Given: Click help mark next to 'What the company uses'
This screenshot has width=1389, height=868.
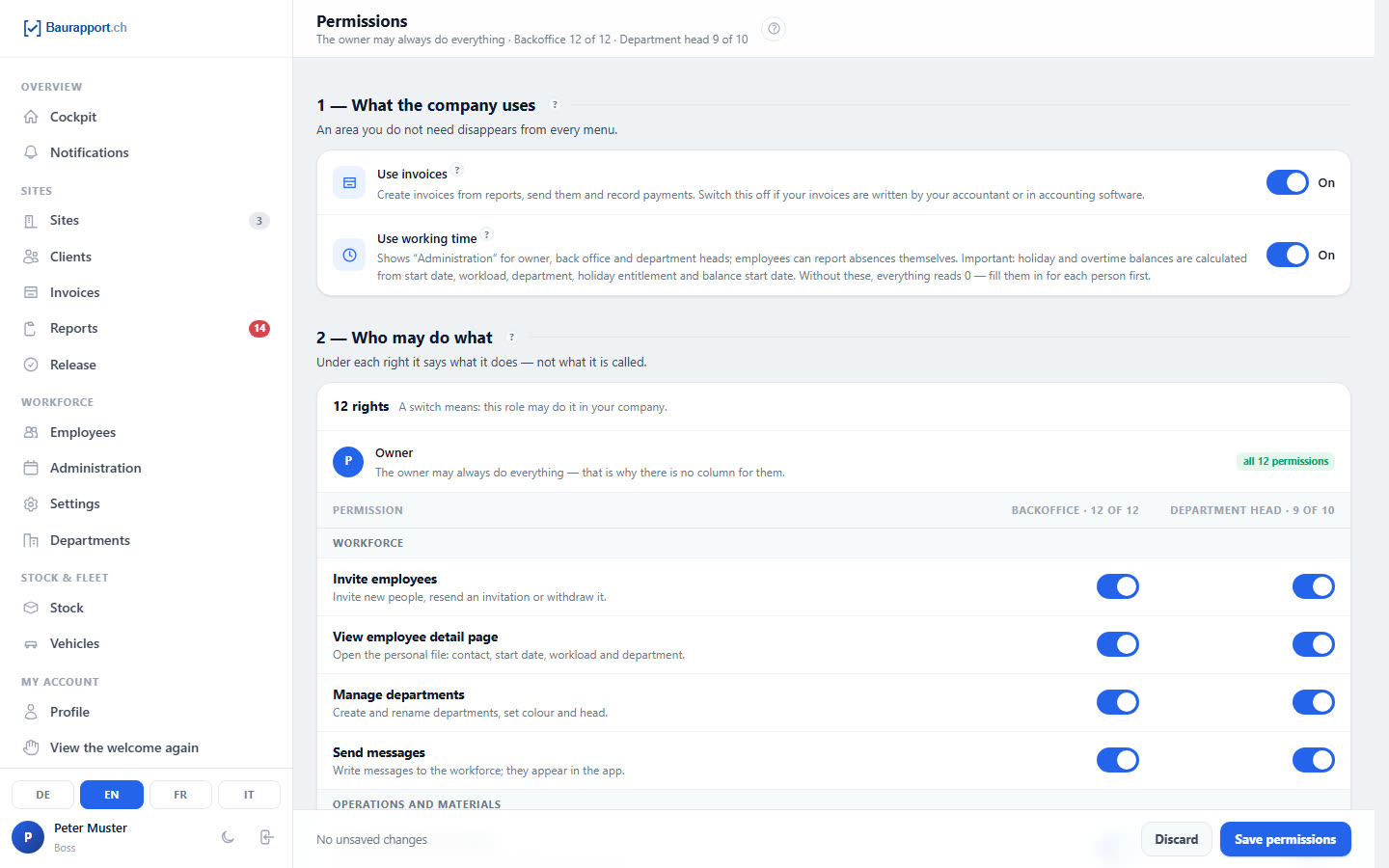Looking at the screenshot, I should tap(555, 104).
